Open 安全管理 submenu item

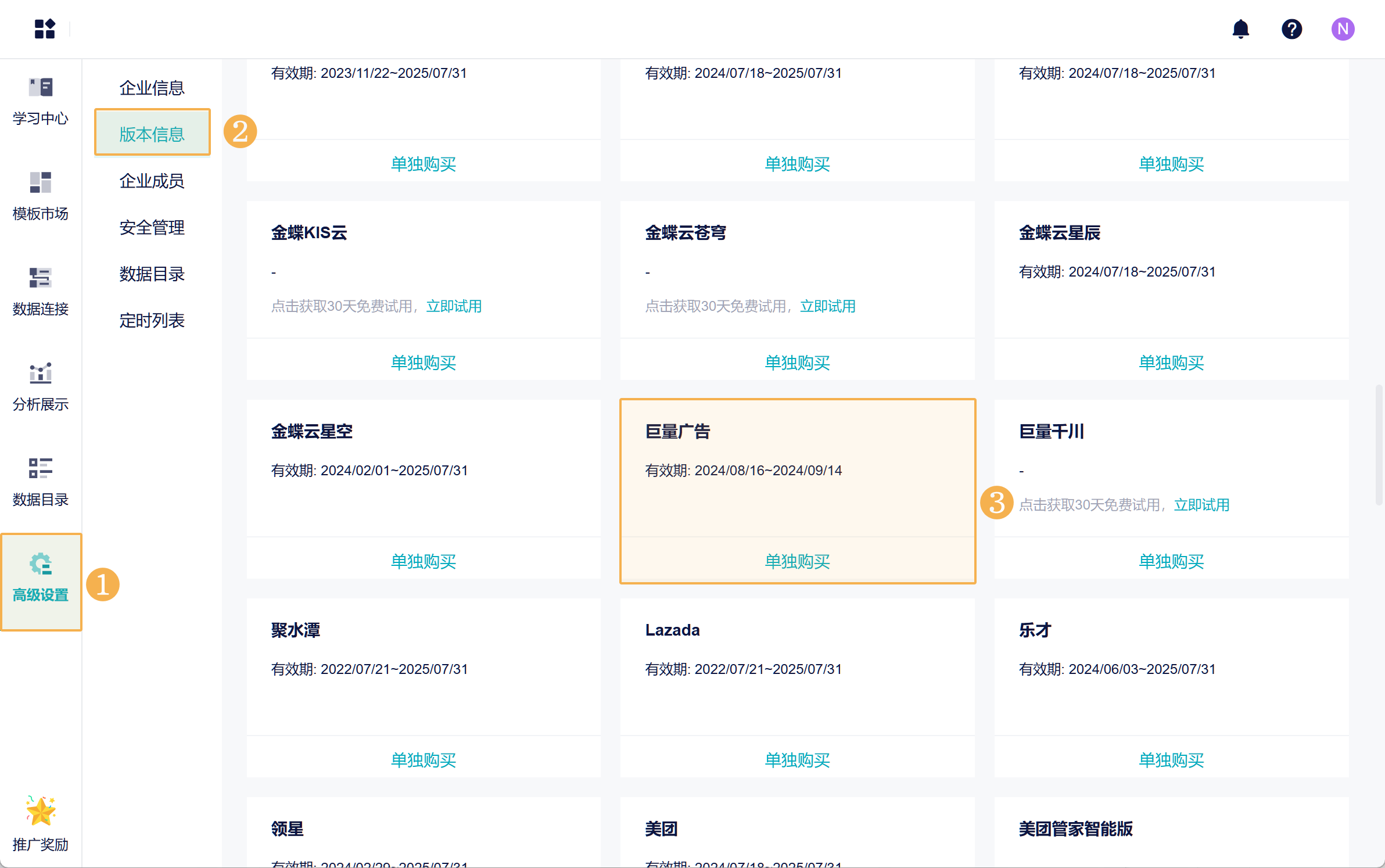coord(152,227)
